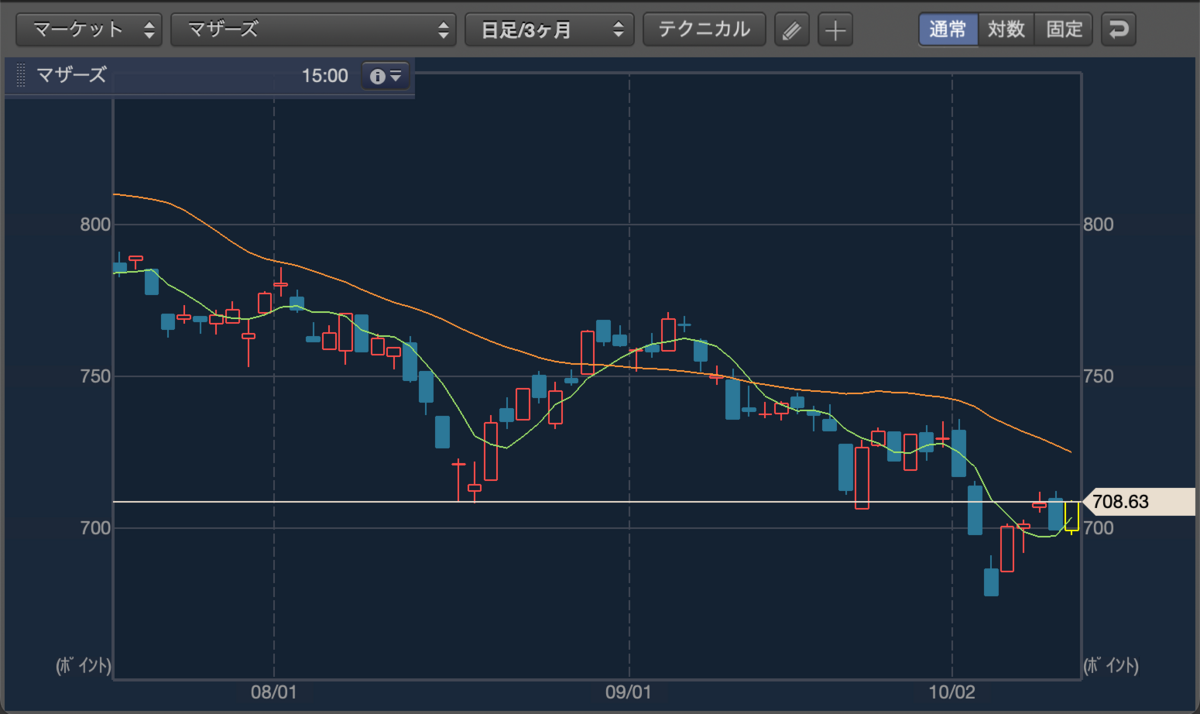The height and width of the screenshot is (714, 1200).
Task: Switch scale to 通常 mode
Action: (x=948, y=29)
